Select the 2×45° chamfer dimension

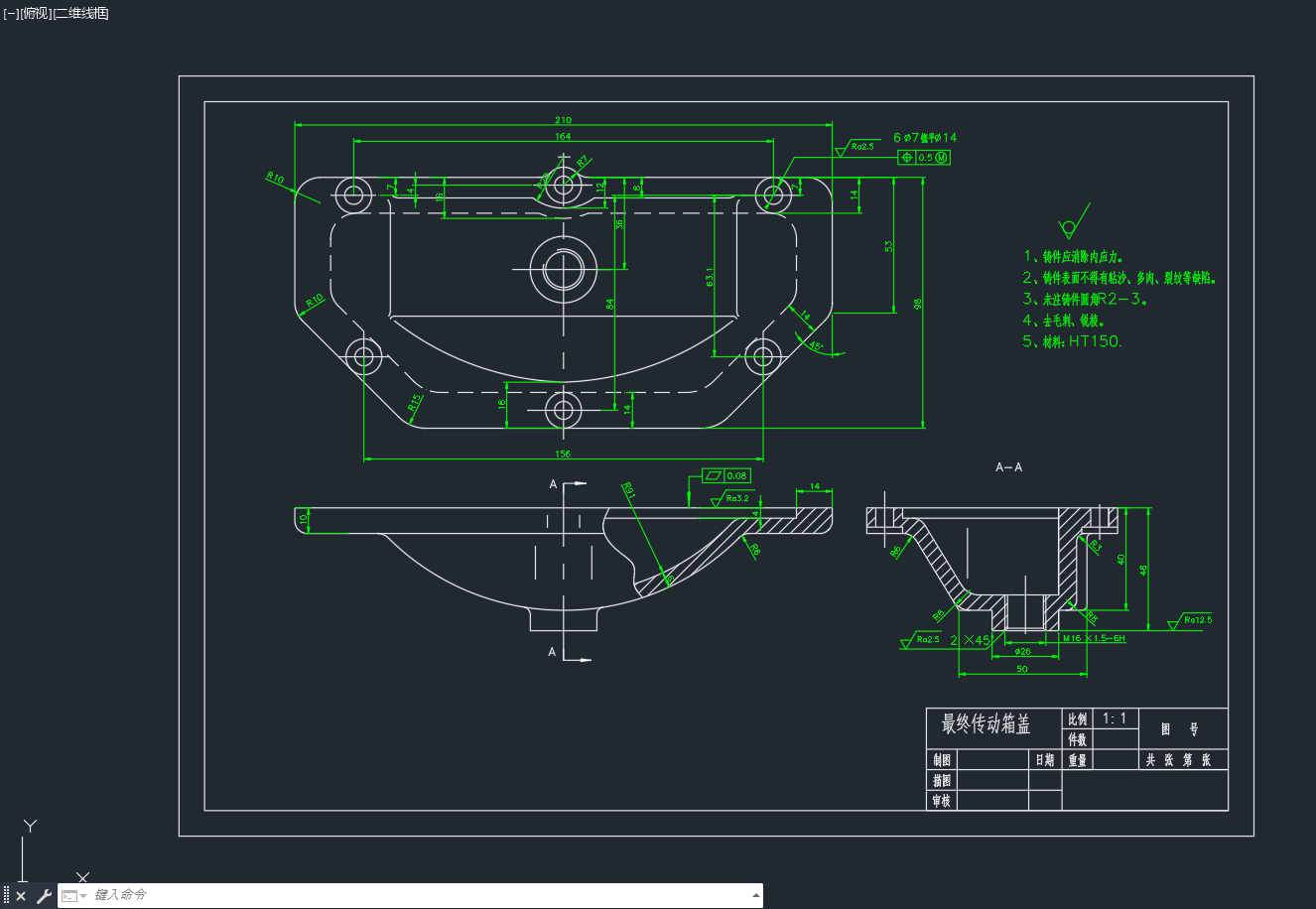[970, 640]
